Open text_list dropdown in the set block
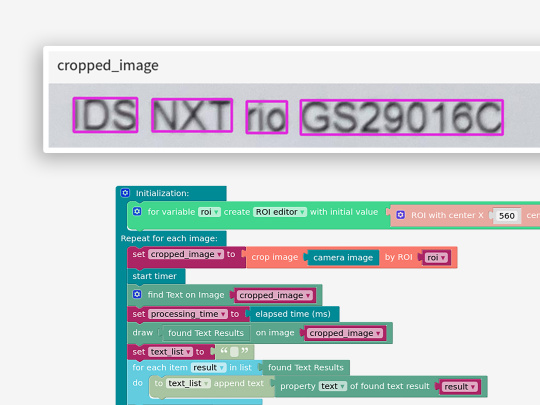540x405 pixels. pyautogui.click(x=170, y=352)
